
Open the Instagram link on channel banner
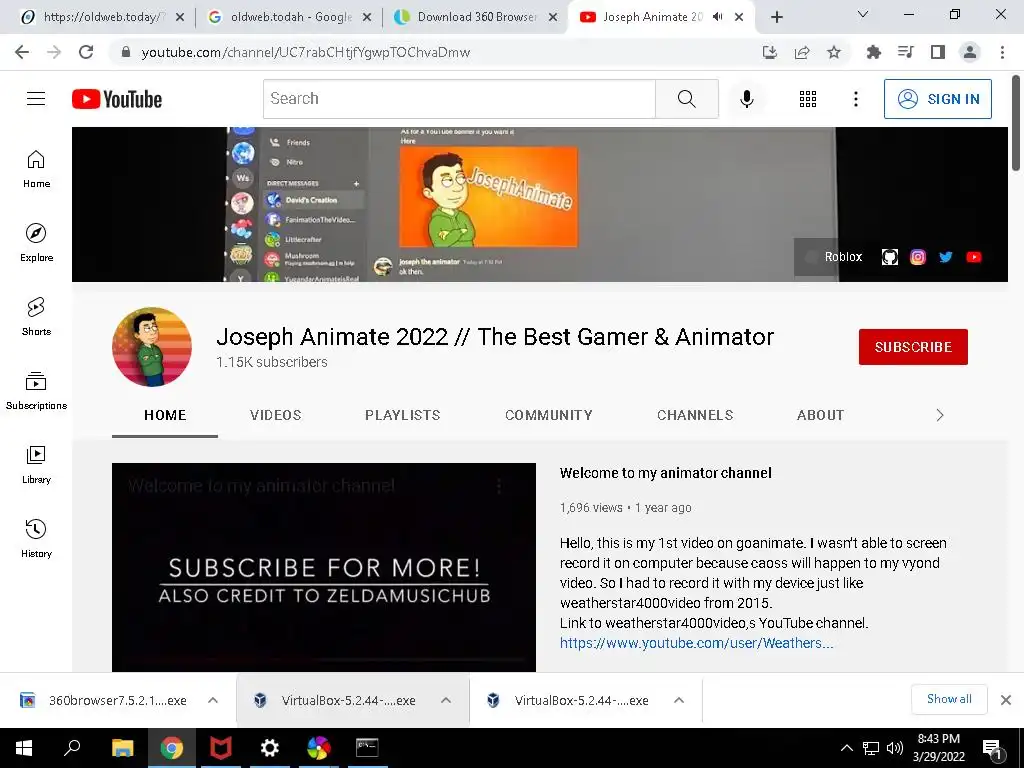918,257
